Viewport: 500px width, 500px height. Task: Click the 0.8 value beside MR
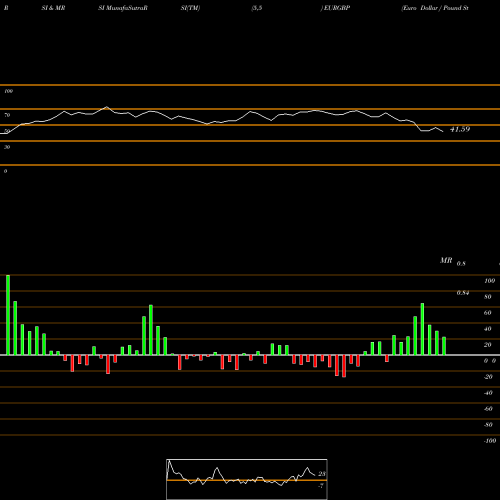point(461,264)
